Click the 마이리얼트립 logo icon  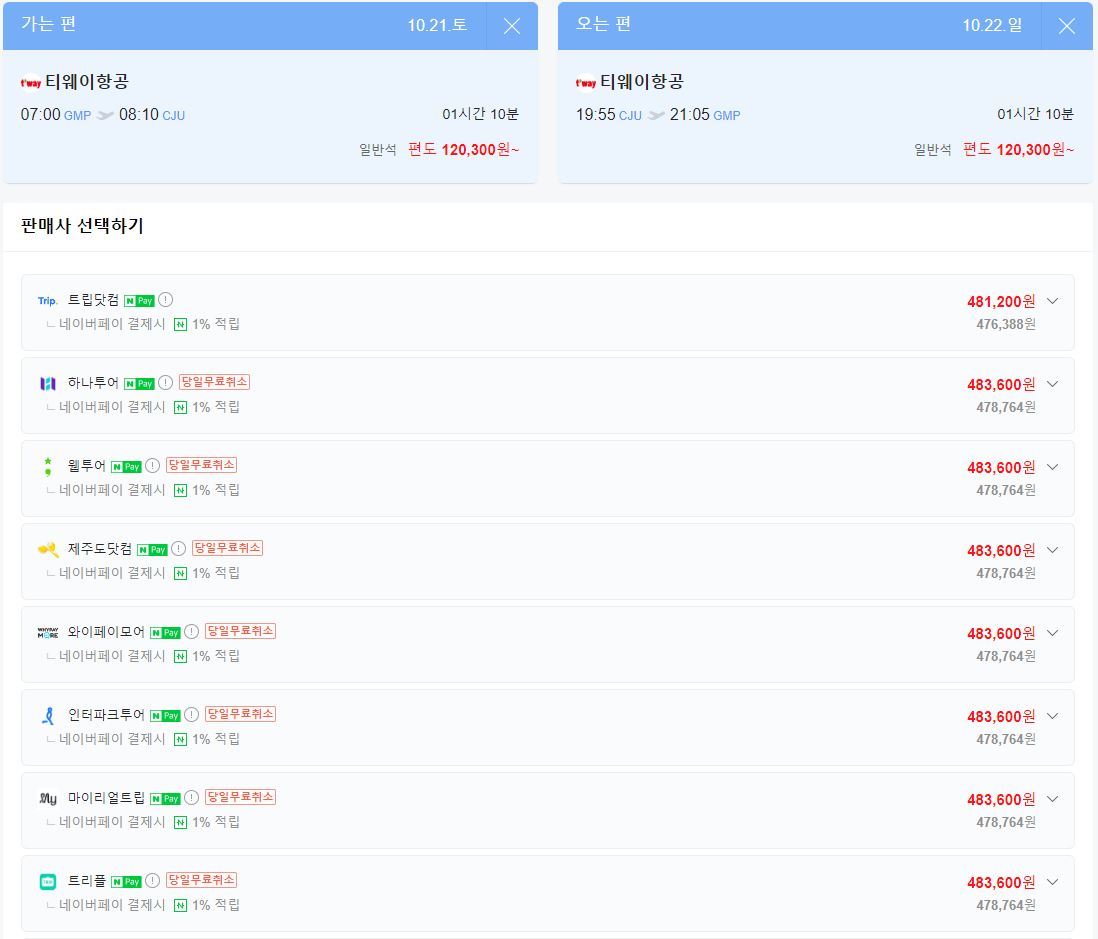pyautogui.click(x=48, y=798)
